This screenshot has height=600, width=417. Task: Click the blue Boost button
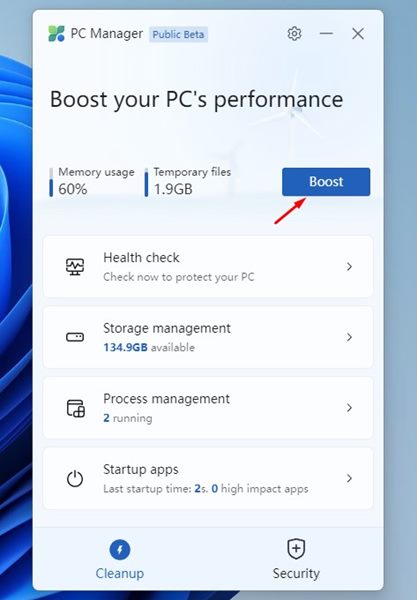tap(326, 182)
